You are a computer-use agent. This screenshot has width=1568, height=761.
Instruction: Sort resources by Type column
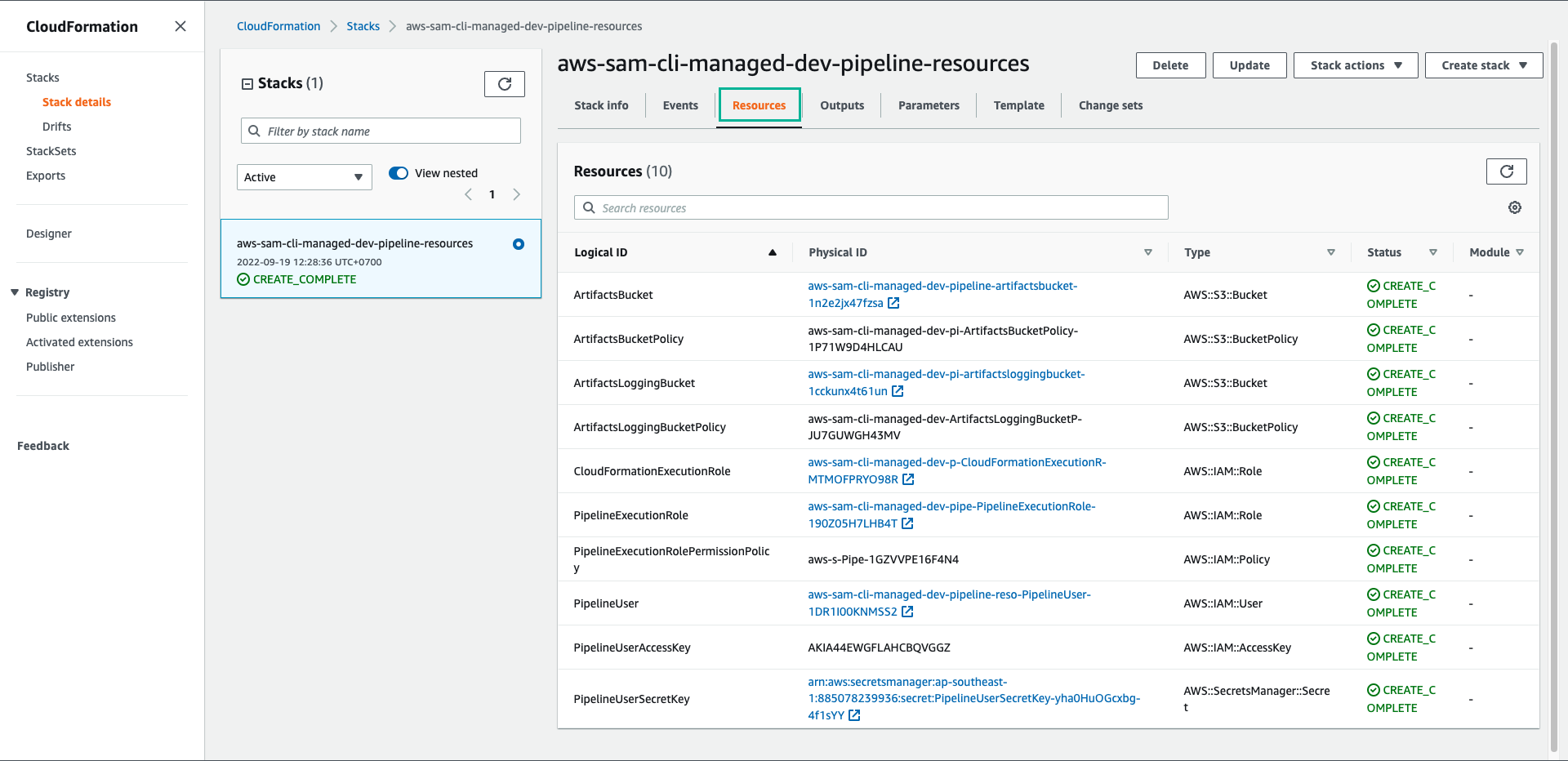[1330, 252]
